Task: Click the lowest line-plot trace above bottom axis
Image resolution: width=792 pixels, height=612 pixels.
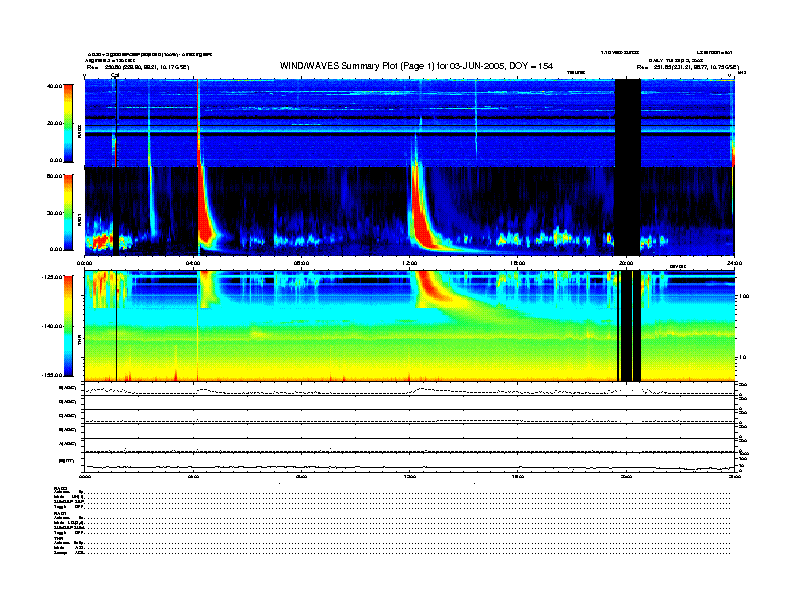Action: pos(409,467)
